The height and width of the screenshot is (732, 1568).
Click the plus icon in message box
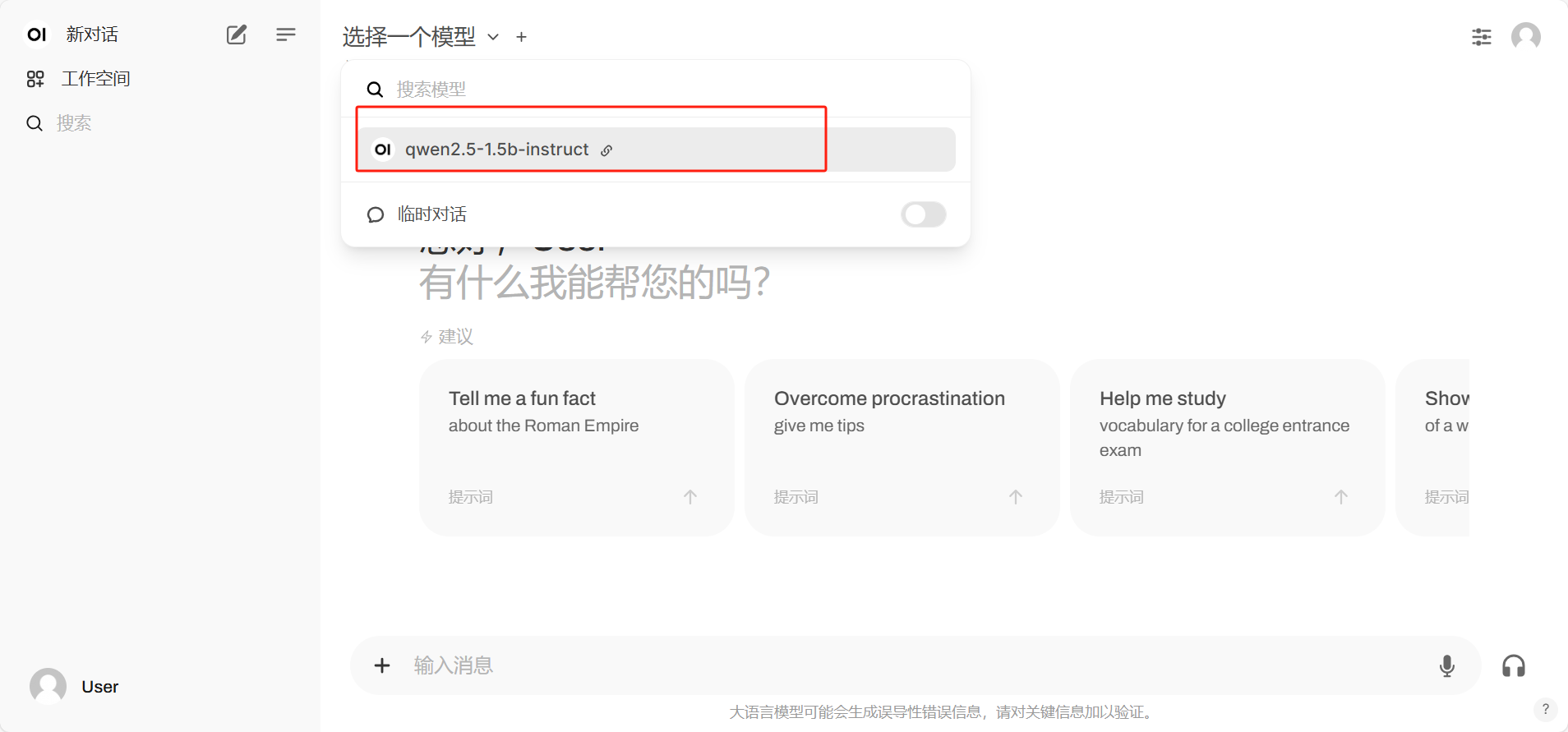point(382,665)
